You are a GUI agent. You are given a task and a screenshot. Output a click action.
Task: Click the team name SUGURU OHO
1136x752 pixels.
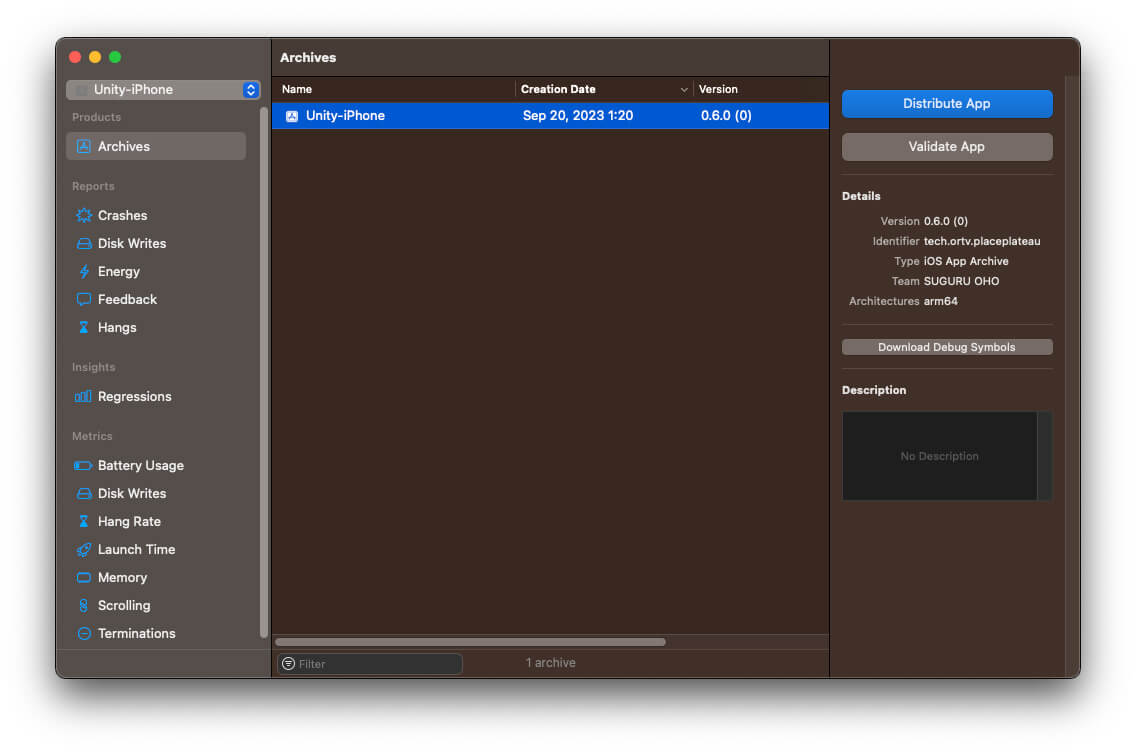tap(961, 281)
